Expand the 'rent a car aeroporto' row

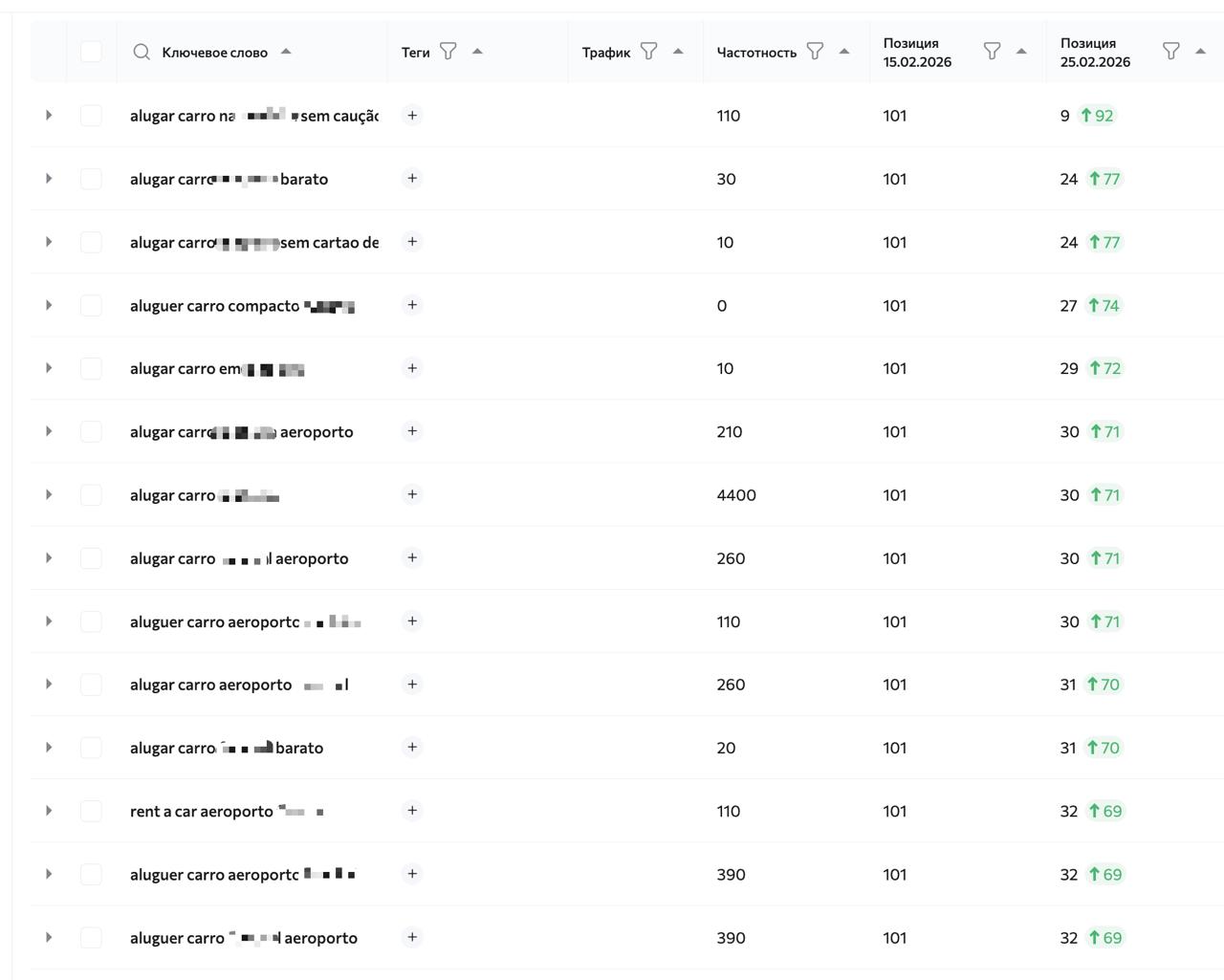(49, 811)
